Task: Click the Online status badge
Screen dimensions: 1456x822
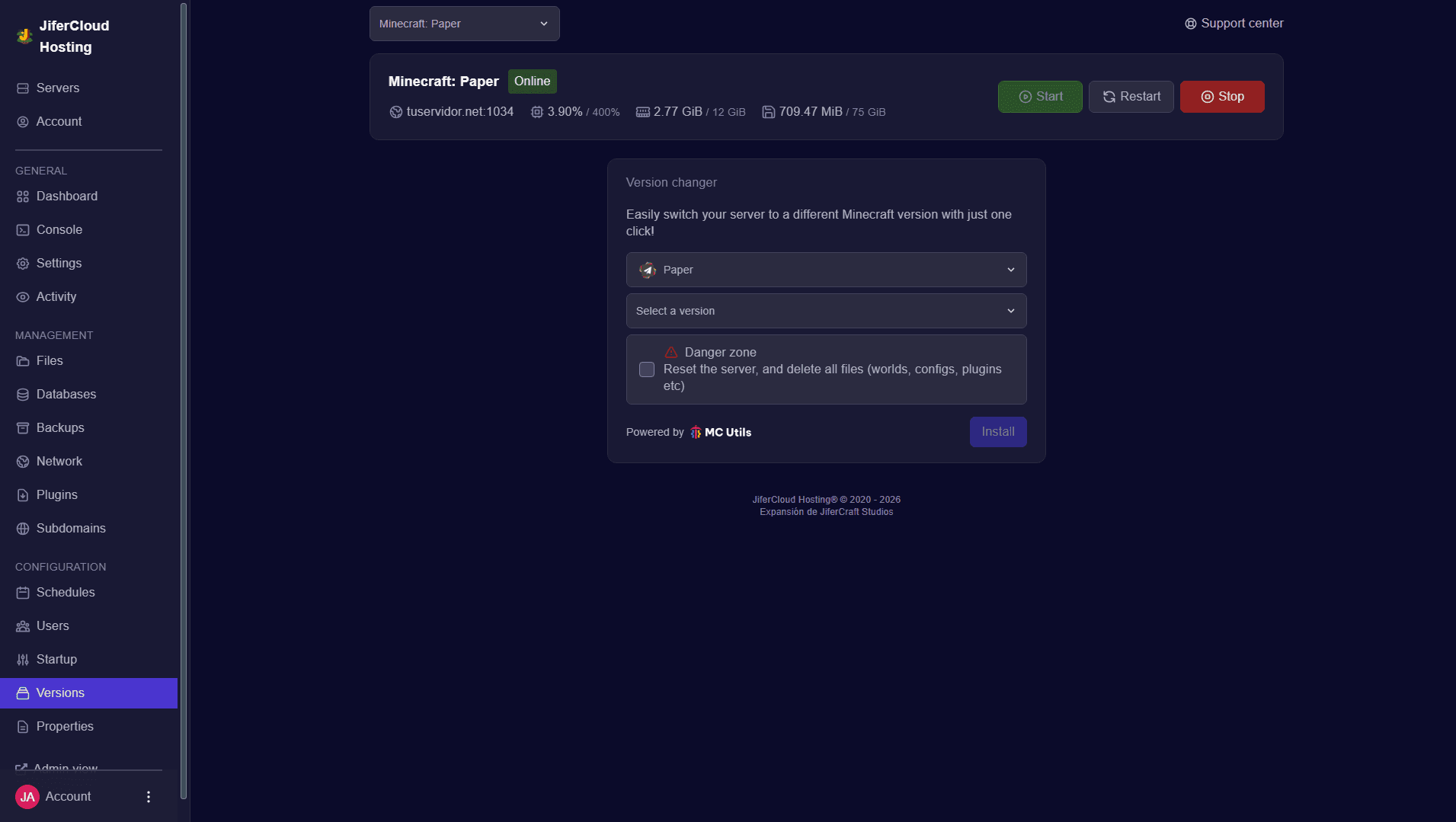Action: tap(533, 82)
